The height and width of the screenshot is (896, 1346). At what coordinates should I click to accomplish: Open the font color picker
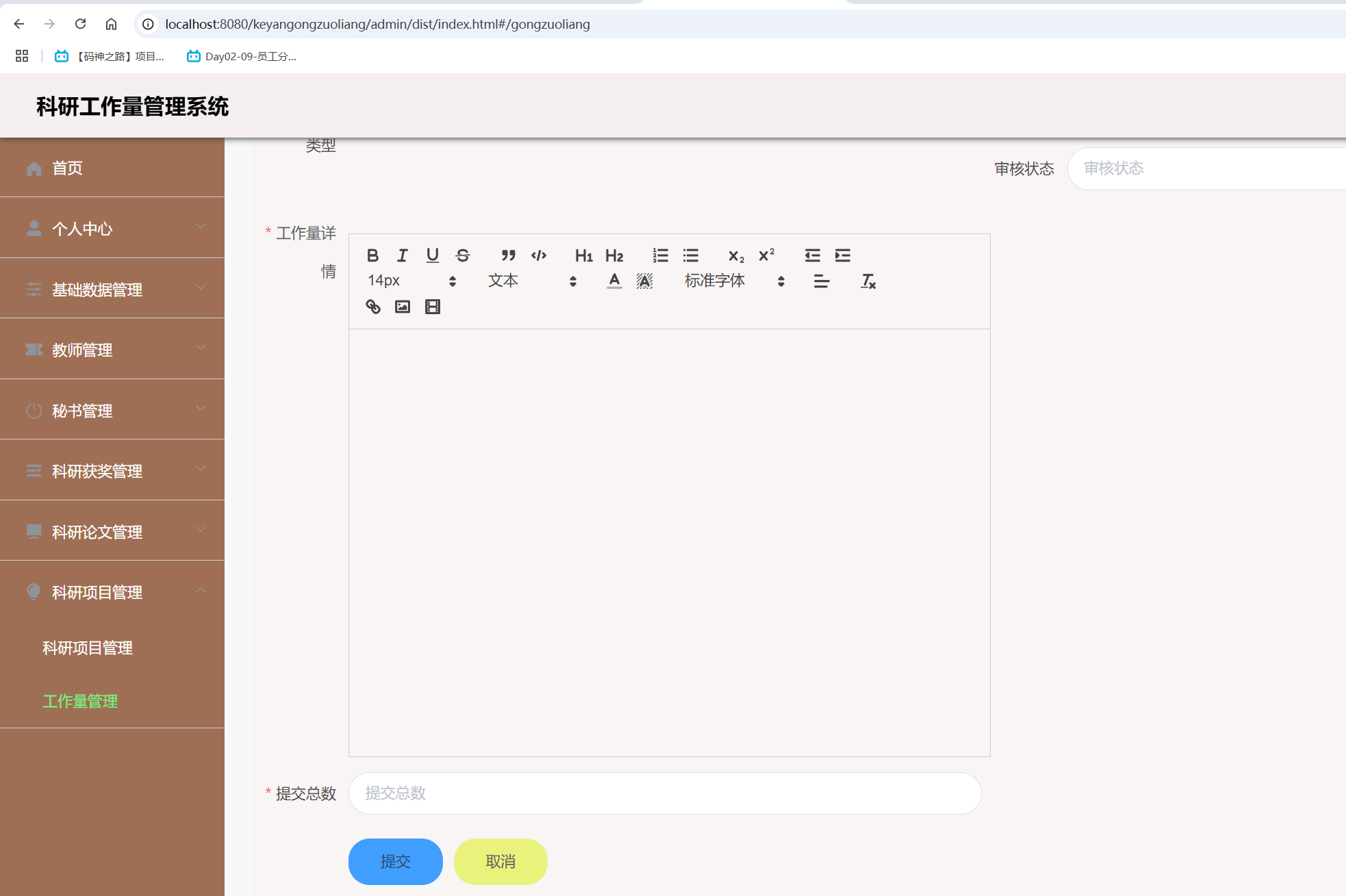pyautogui.click(x=614, y=281)
